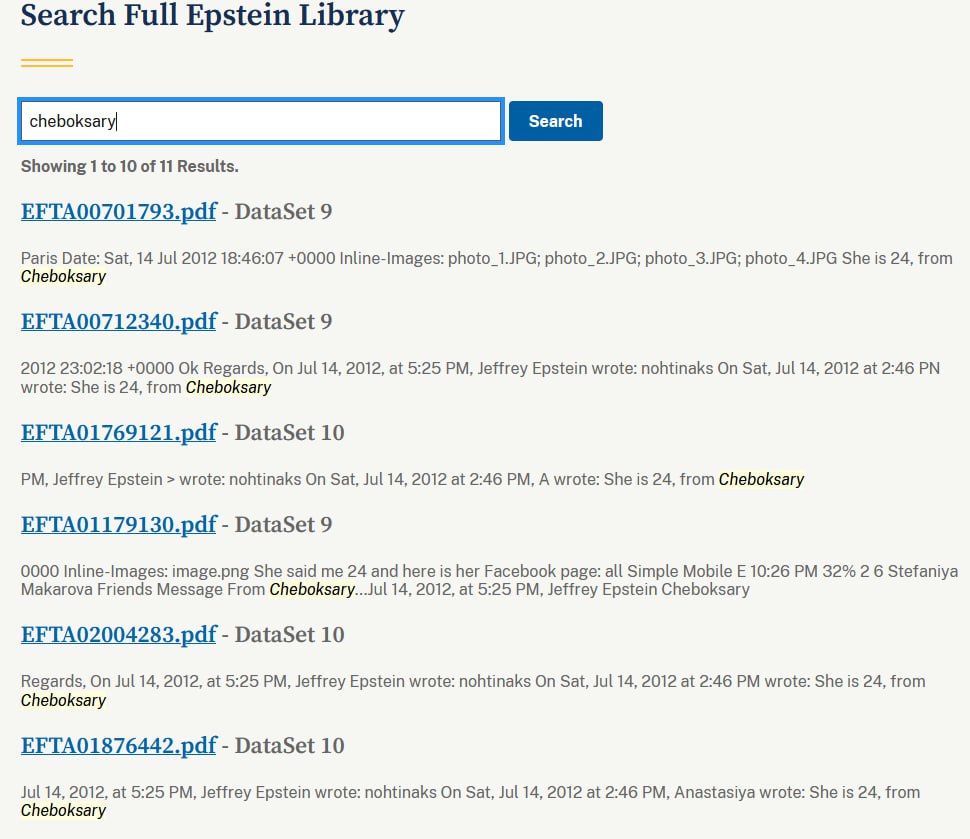Image resolution: width=970 pixels, height=839 pixels.
Task: Click the snippet starting 'Paris Date: Sat, 14 Jul 2012'
Action: (486, 267)
